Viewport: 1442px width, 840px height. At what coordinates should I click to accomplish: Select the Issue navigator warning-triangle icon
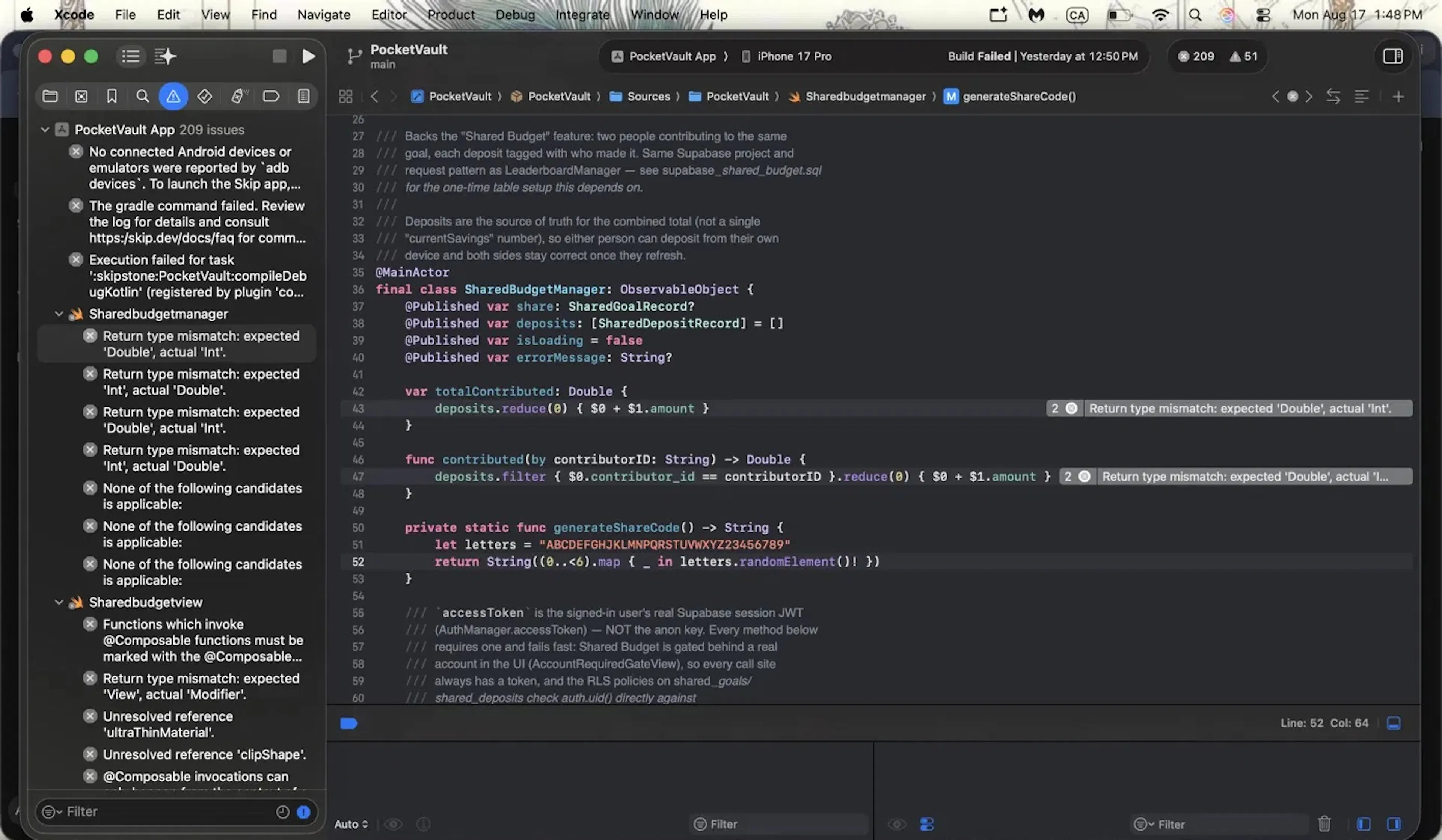(173, 96)
